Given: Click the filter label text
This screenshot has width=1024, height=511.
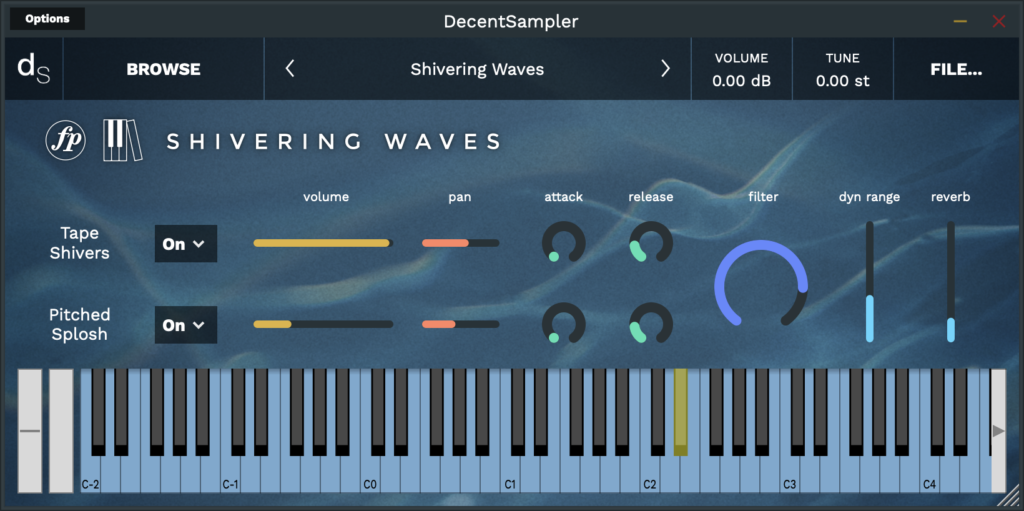Looking at the screenshot, I should click(763, 196).
